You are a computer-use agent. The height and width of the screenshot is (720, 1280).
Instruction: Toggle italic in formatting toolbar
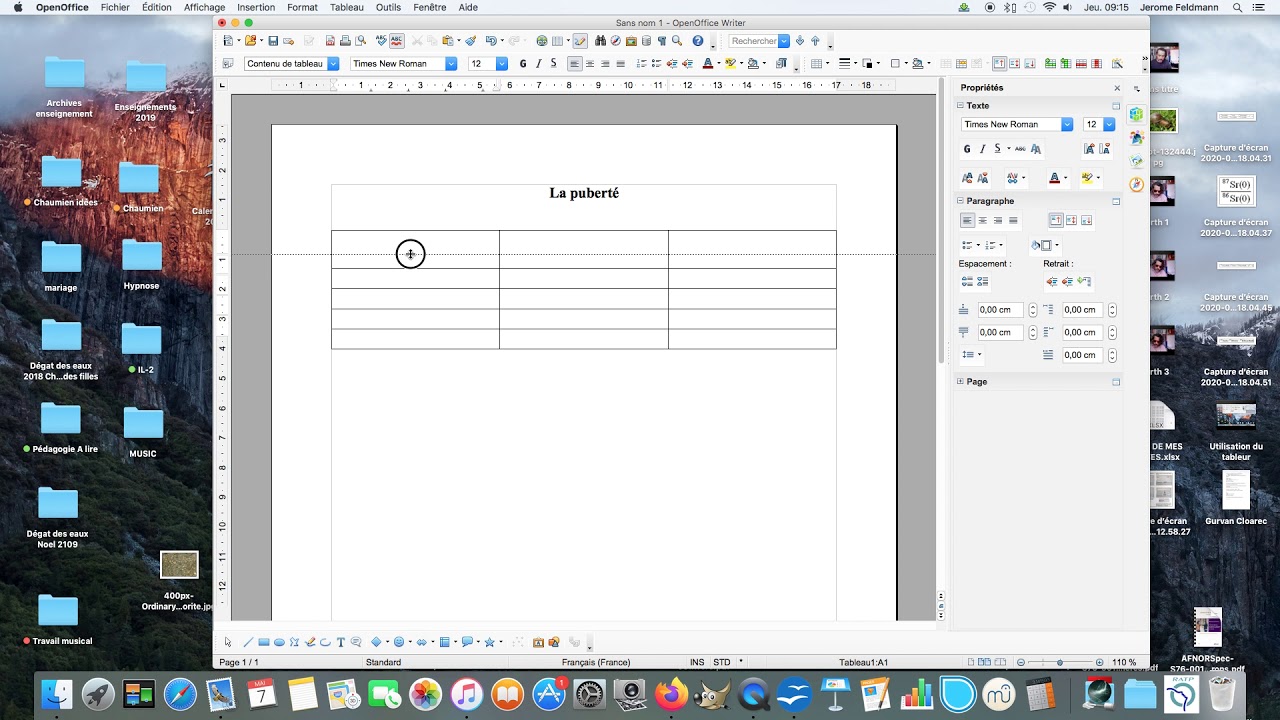[538, 64]
